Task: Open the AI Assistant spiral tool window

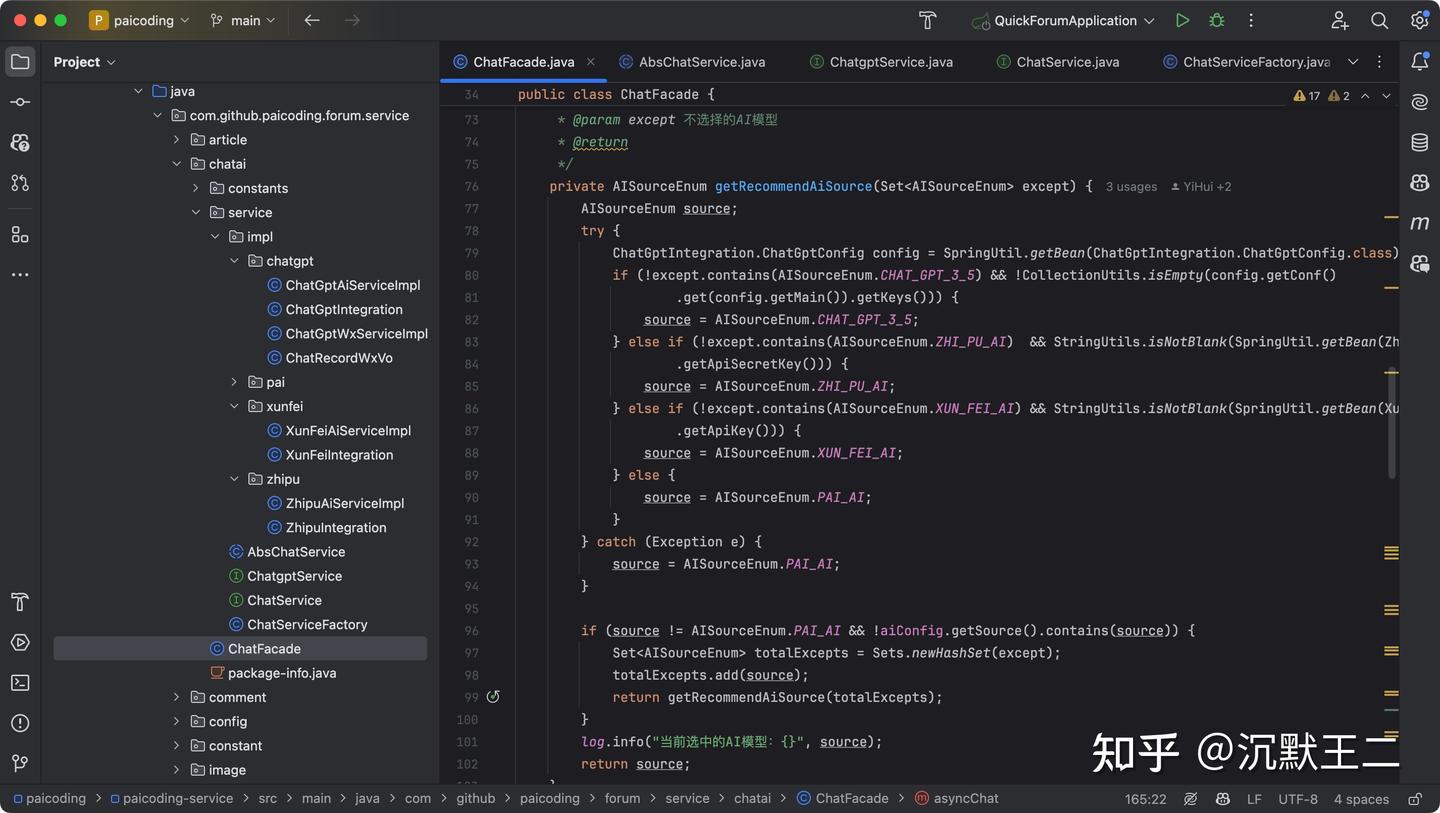Action: click(1419, 102)
